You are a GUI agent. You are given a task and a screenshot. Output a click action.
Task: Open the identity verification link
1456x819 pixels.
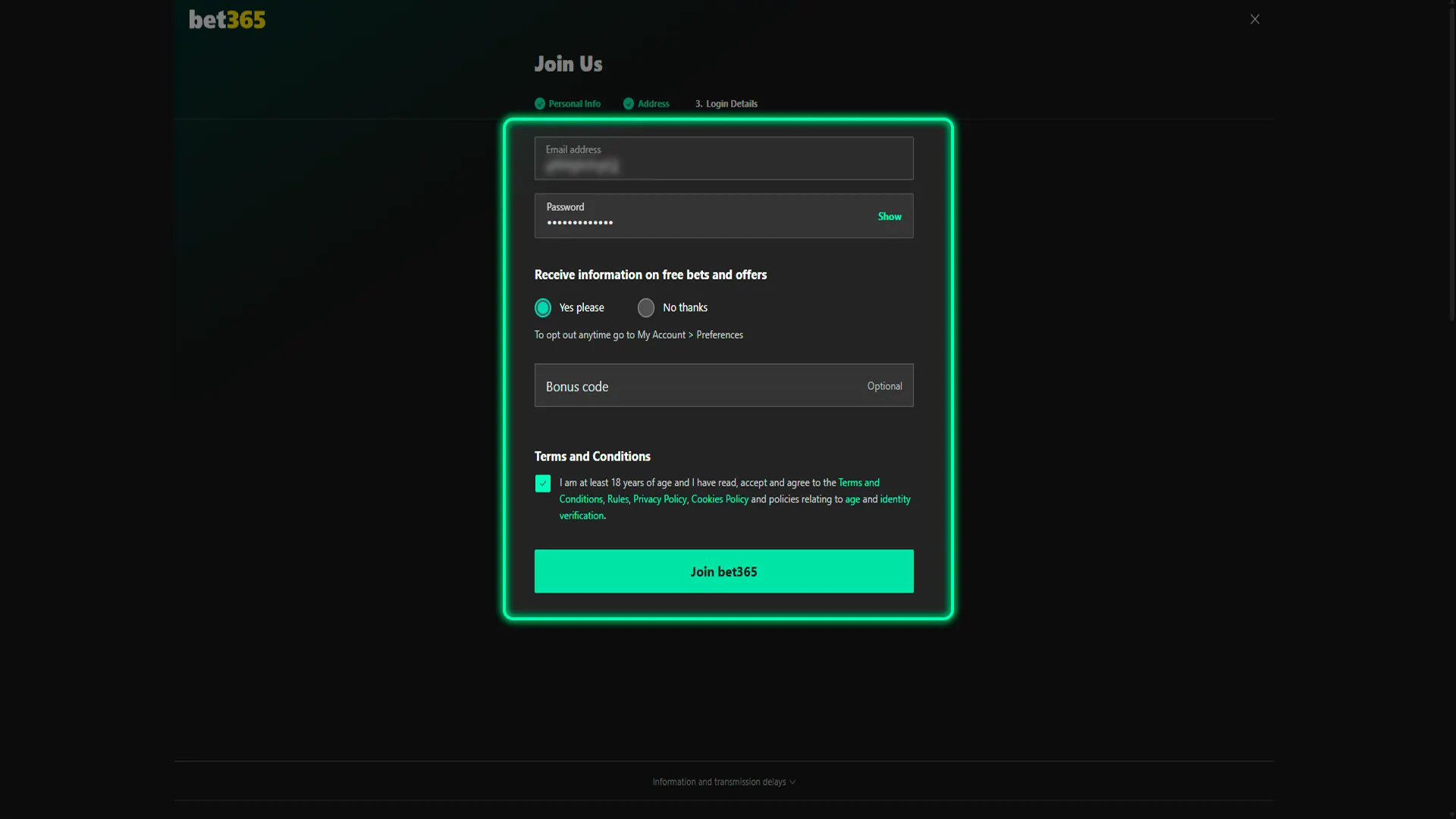point(895,499)
